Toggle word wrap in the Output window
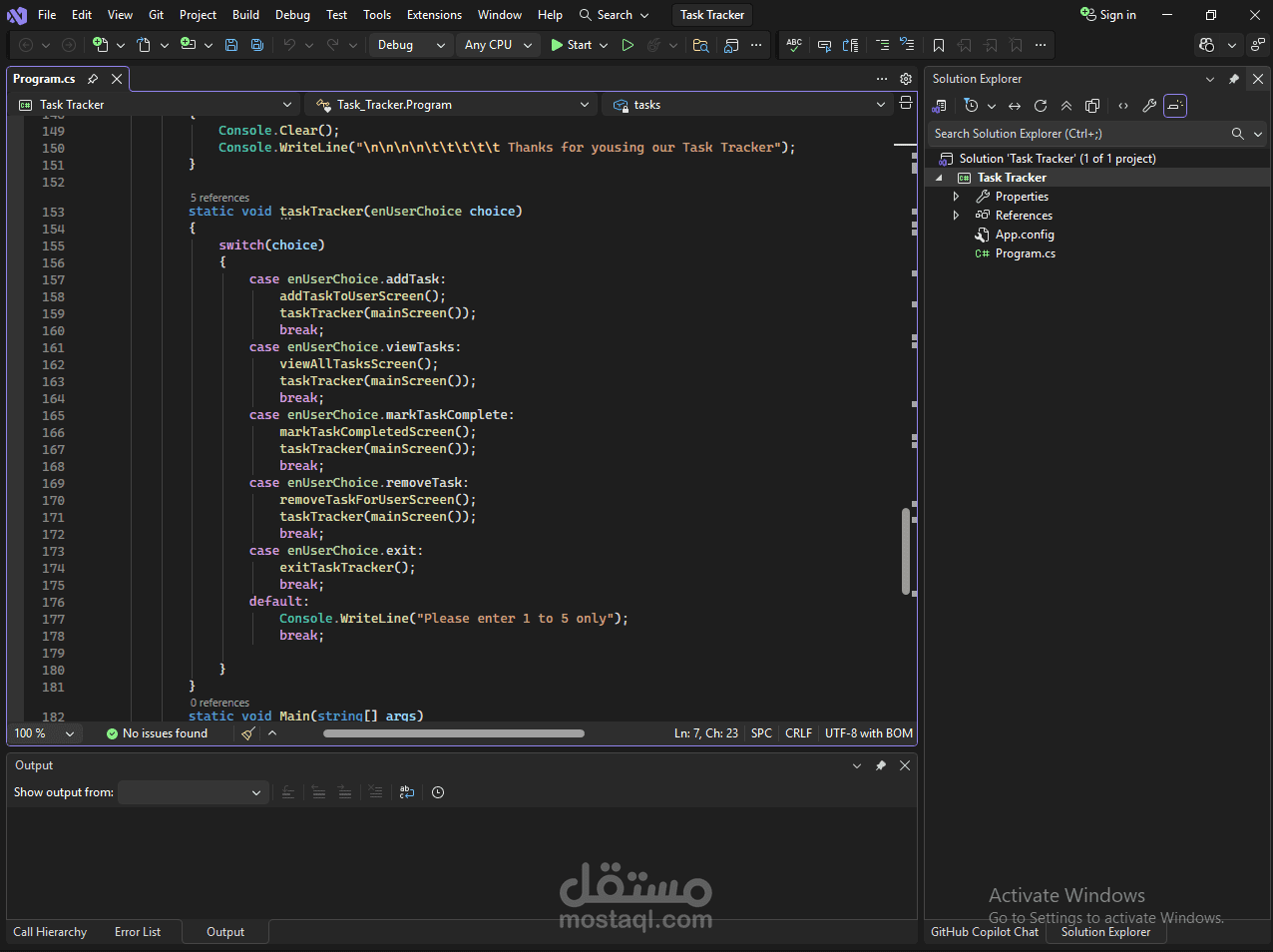This screenshot has width=1273, height=952. (x=407, y=792)
